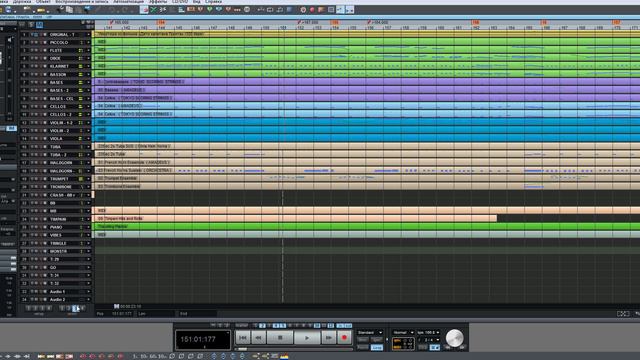Click the green heart-shaped icon in top toolbar
The width and height of the screenshot is (640, 360).
coord(210,9)
